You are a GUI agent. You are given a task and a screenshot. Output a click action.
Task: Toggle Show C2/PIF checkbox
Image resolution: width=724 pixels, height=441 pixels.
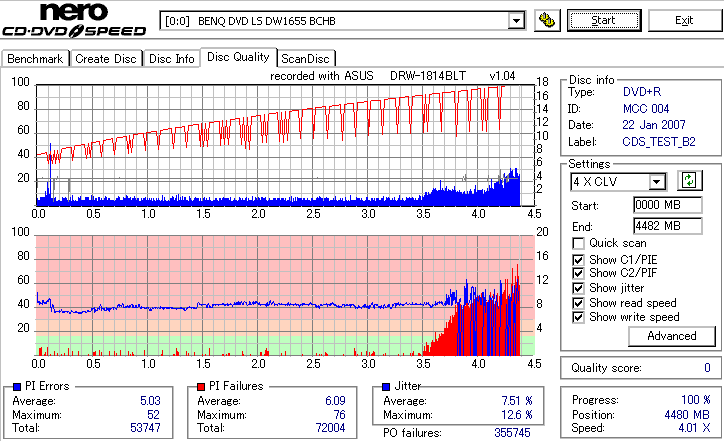coord(578,273)
